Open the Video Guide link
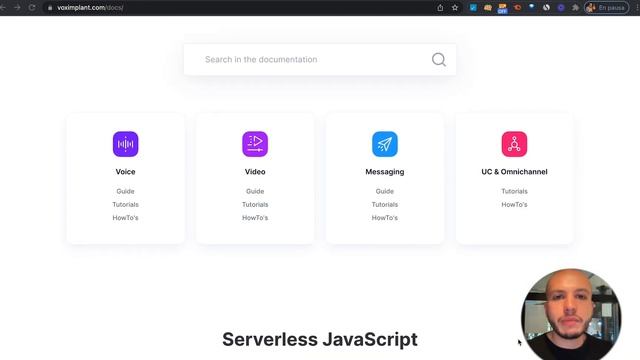The image size is (640, 360). (255, 191)
